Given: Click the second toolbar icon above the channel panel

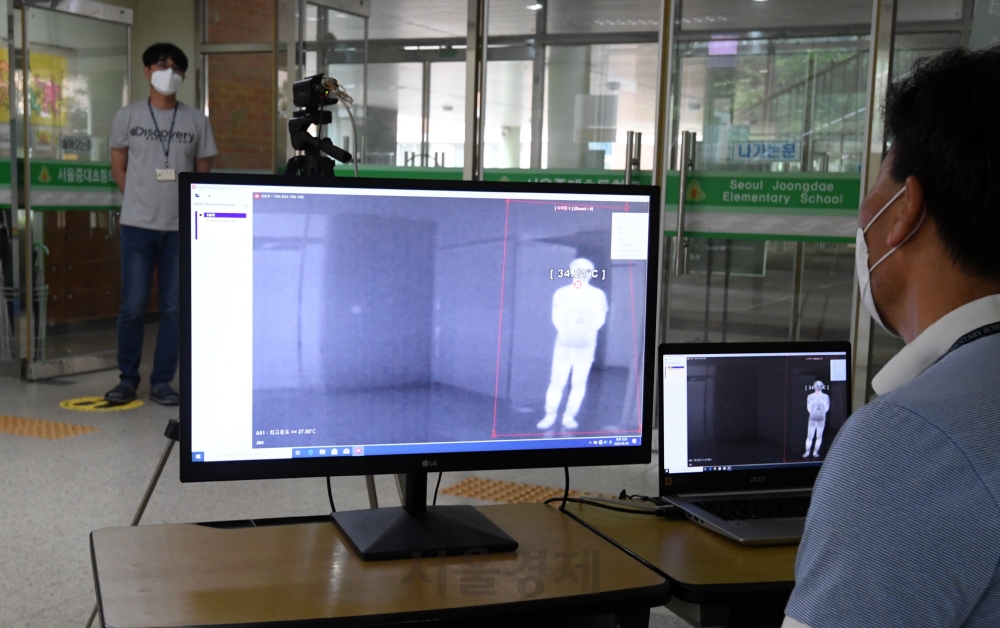Looking at the screenshot, I should pos(209,196).
